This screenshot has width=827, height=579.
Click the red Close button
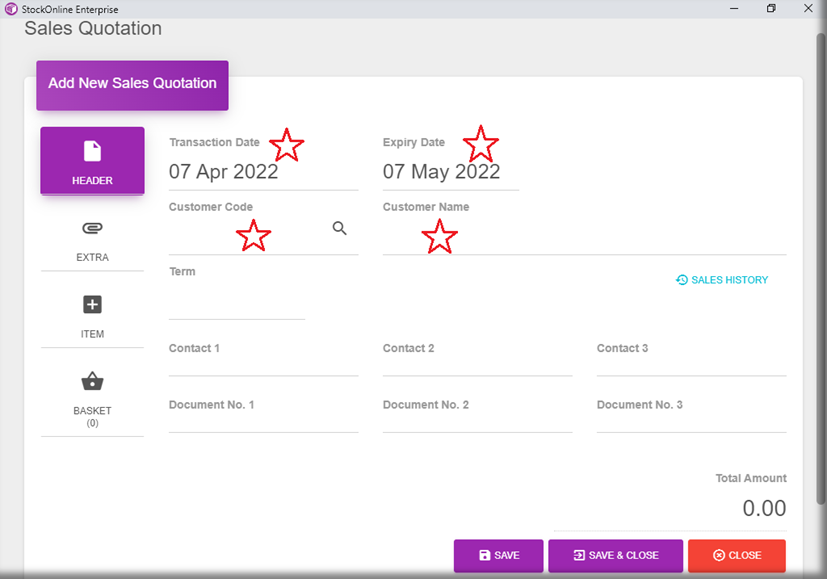click(x=736, y=555)
